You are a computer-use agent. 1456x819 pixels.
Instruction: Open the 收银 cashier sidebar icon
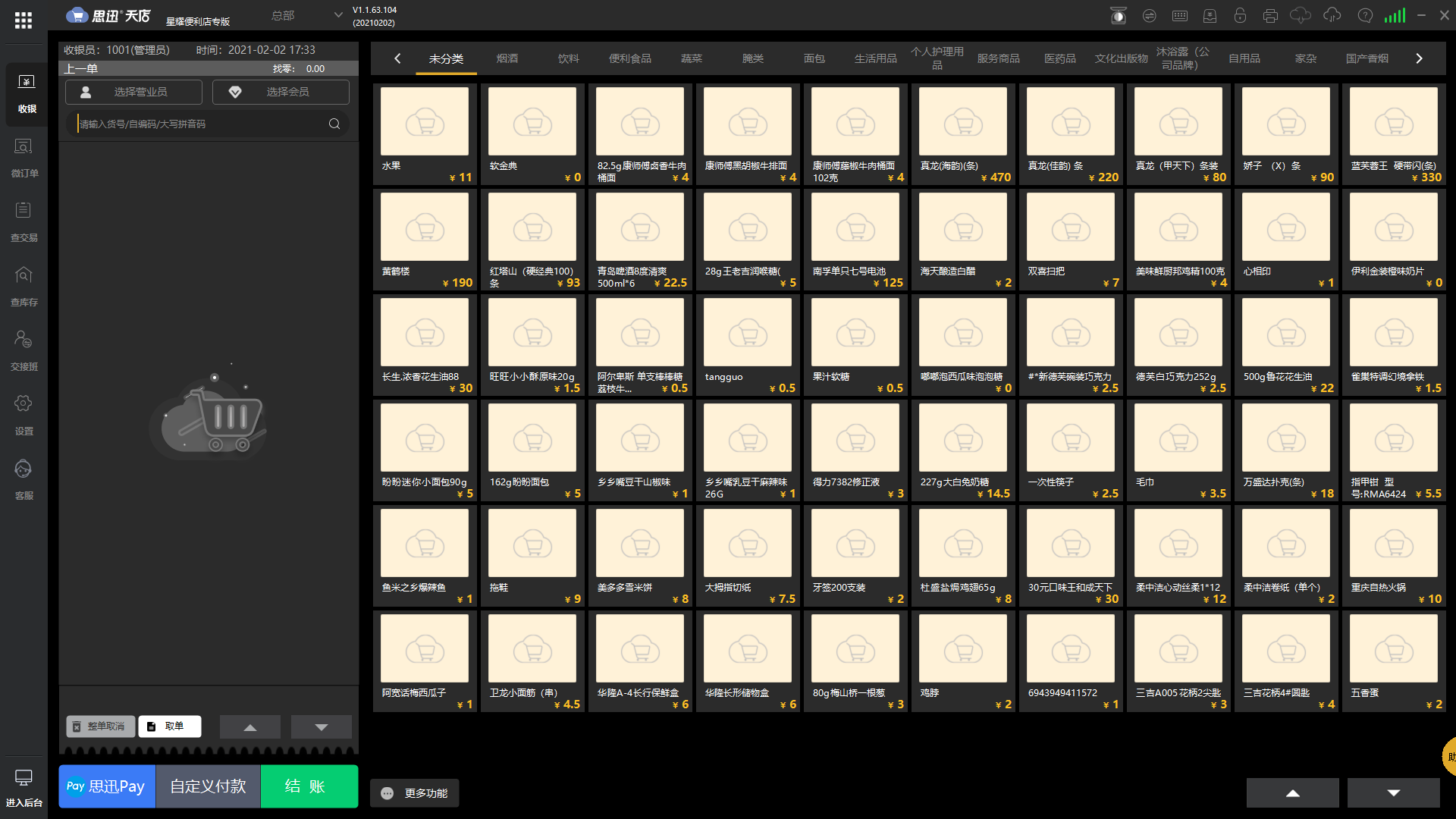click(x=27, y=93)
